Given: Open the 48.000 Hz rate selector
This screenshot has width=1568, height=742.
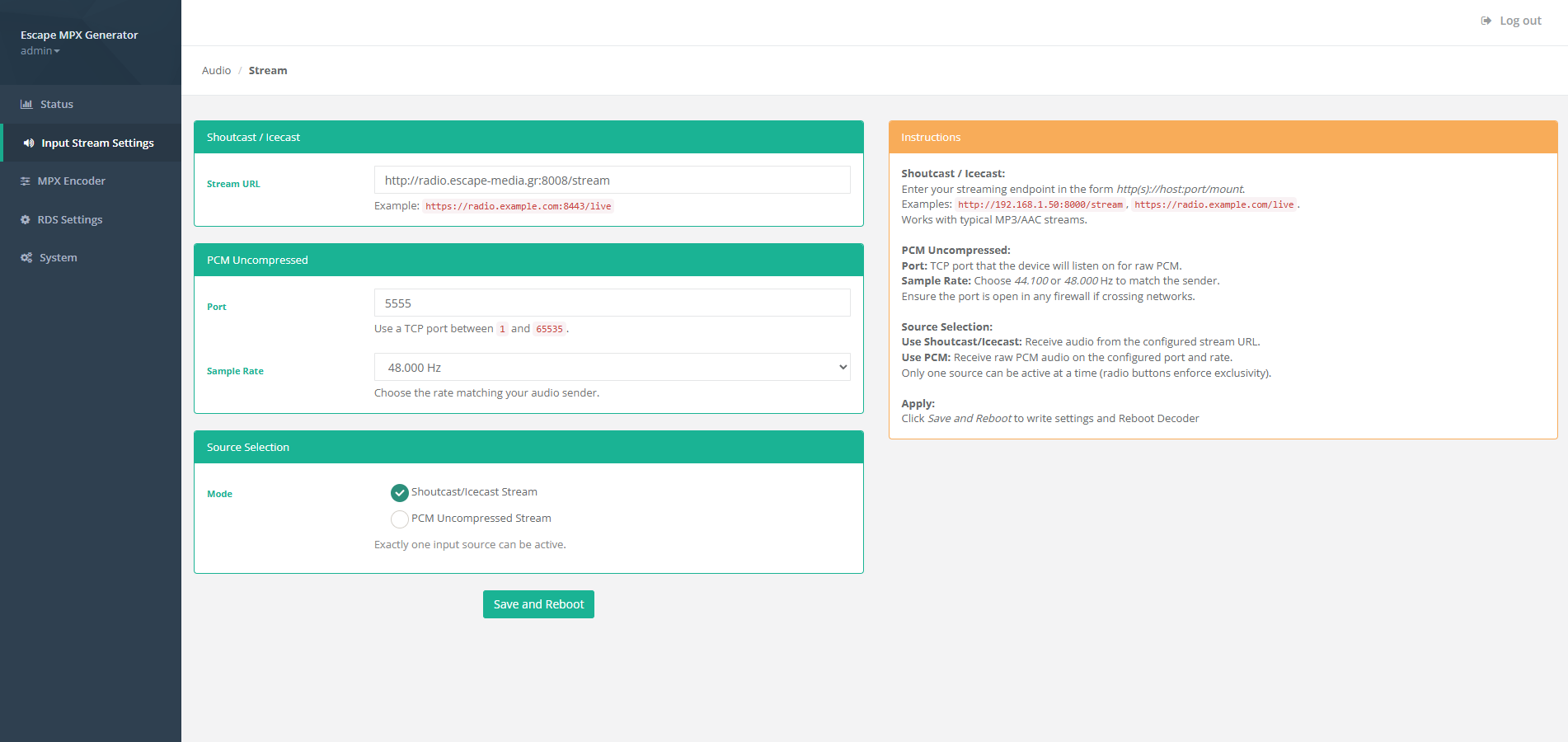Looking at the screenshot, I should pos(612,367).
